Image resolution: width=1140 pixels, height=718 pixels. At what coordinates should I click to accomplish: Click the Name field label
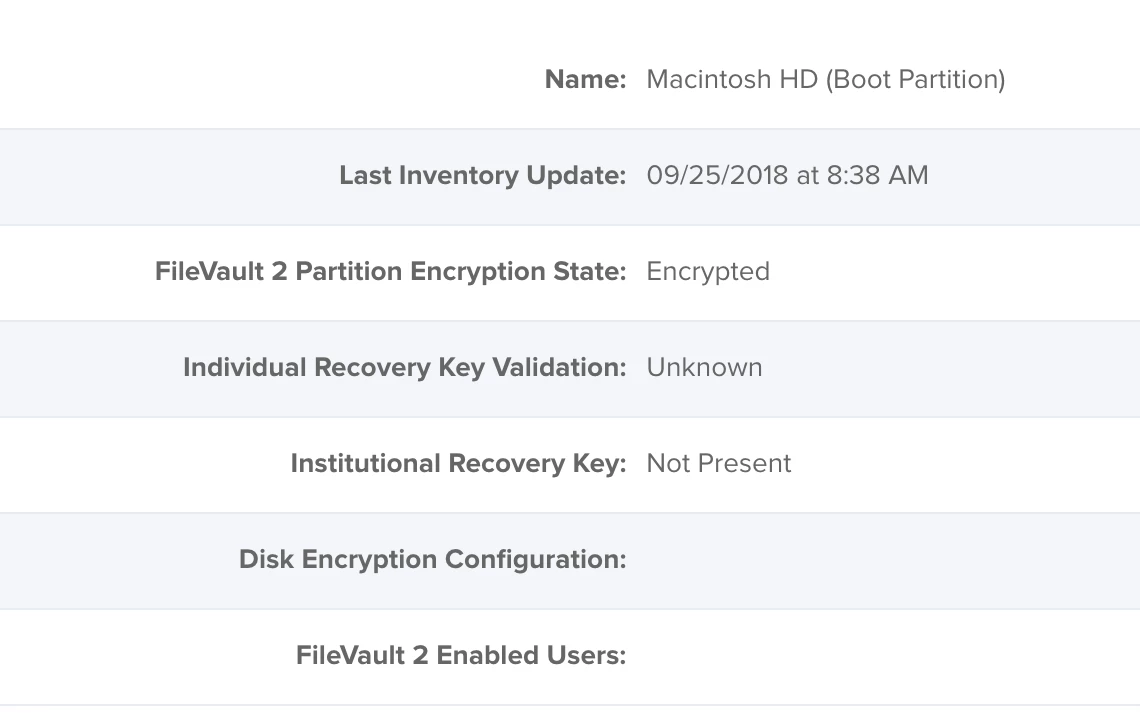coord(585,79)
